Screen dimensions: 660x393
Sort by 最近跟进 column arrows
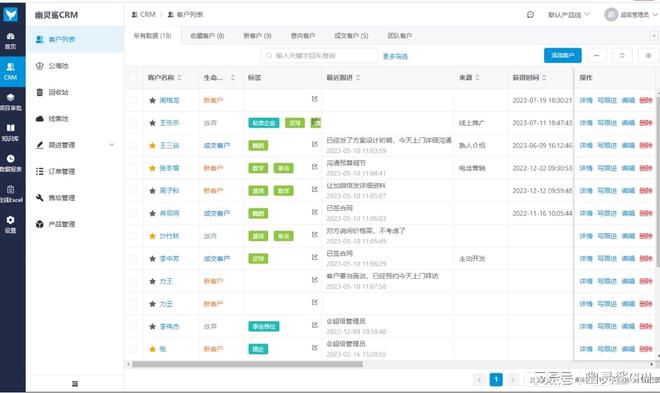[358, 77]
